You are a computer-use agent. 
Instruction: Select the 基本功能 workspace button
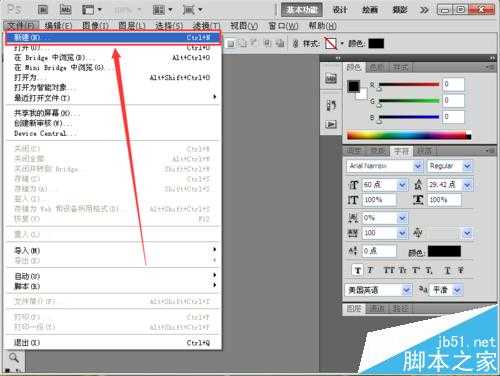tap(302, 10)
